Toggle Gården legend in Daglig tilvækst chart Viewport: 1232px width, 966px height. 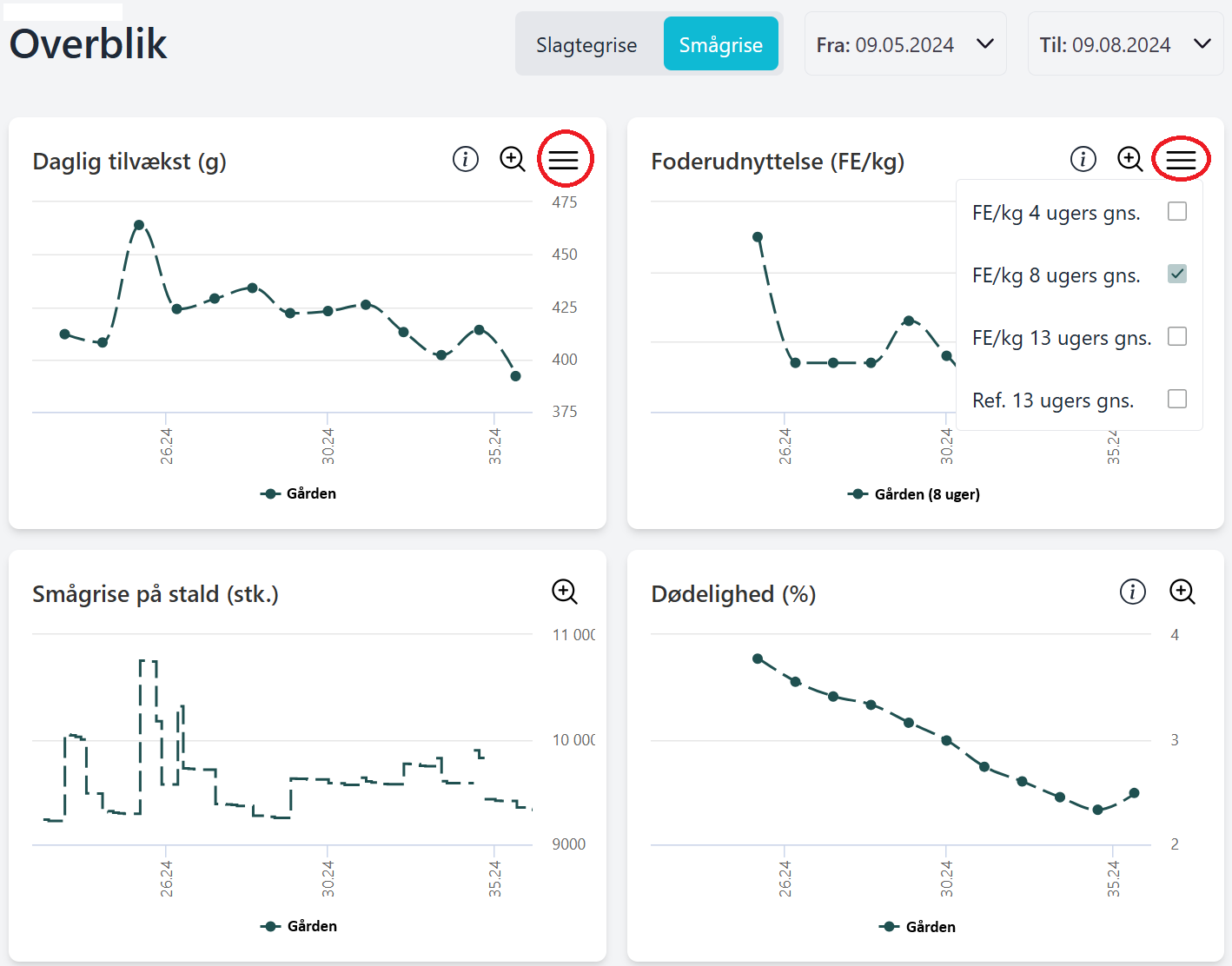299,493
